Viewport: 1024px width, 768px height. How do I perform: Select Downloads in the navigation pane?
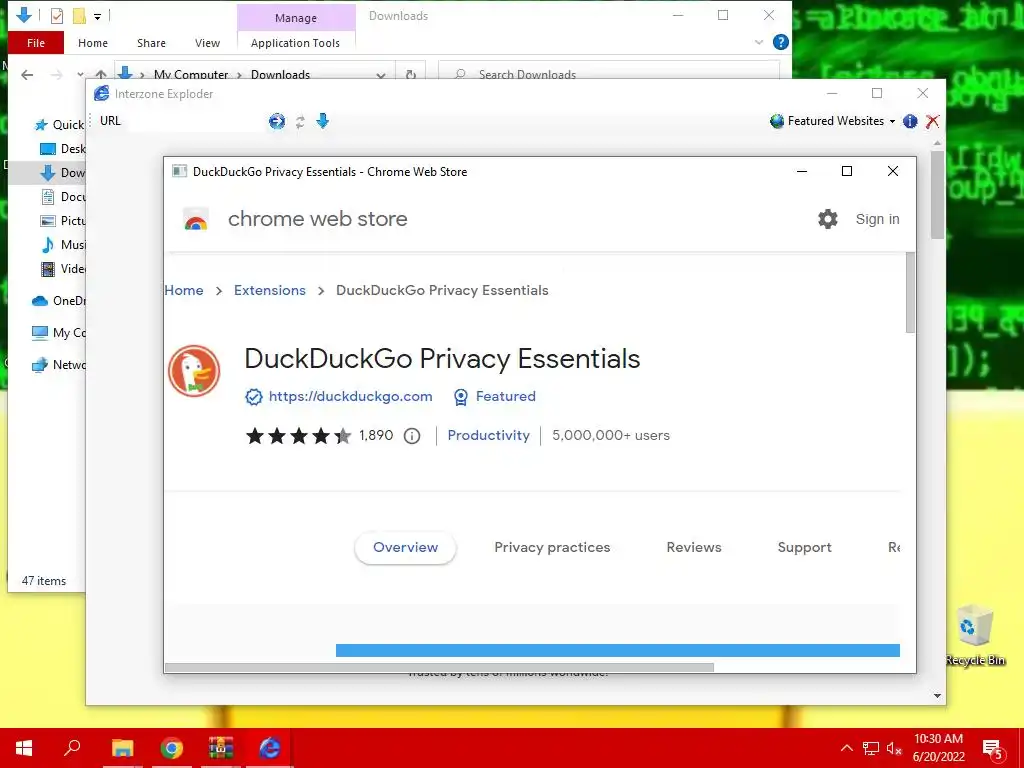(x=63, y=173)
